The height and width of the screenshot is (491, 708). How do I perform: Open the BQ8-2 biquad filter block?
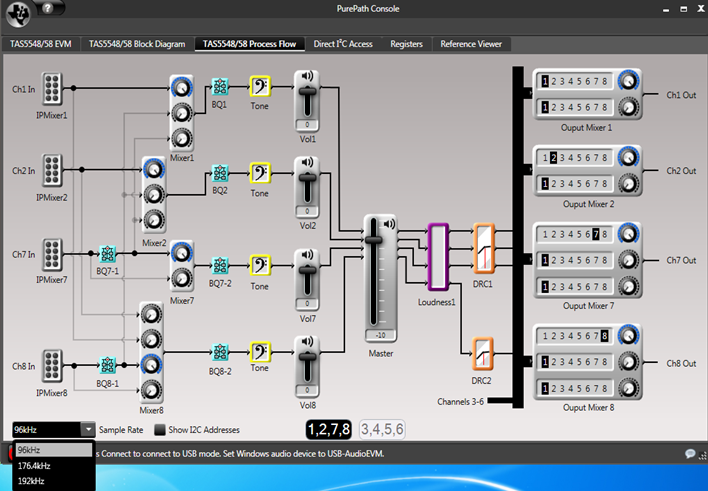click(220, 352)
